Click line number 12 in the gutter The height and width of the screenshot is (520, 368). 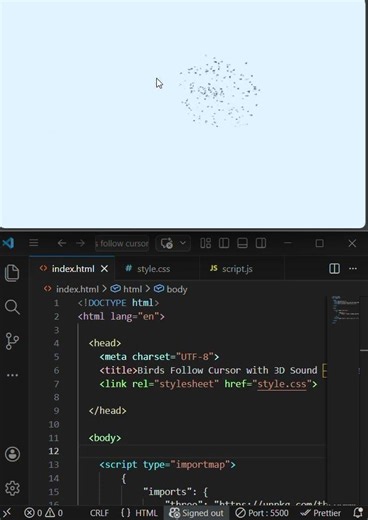click(54, 451)
